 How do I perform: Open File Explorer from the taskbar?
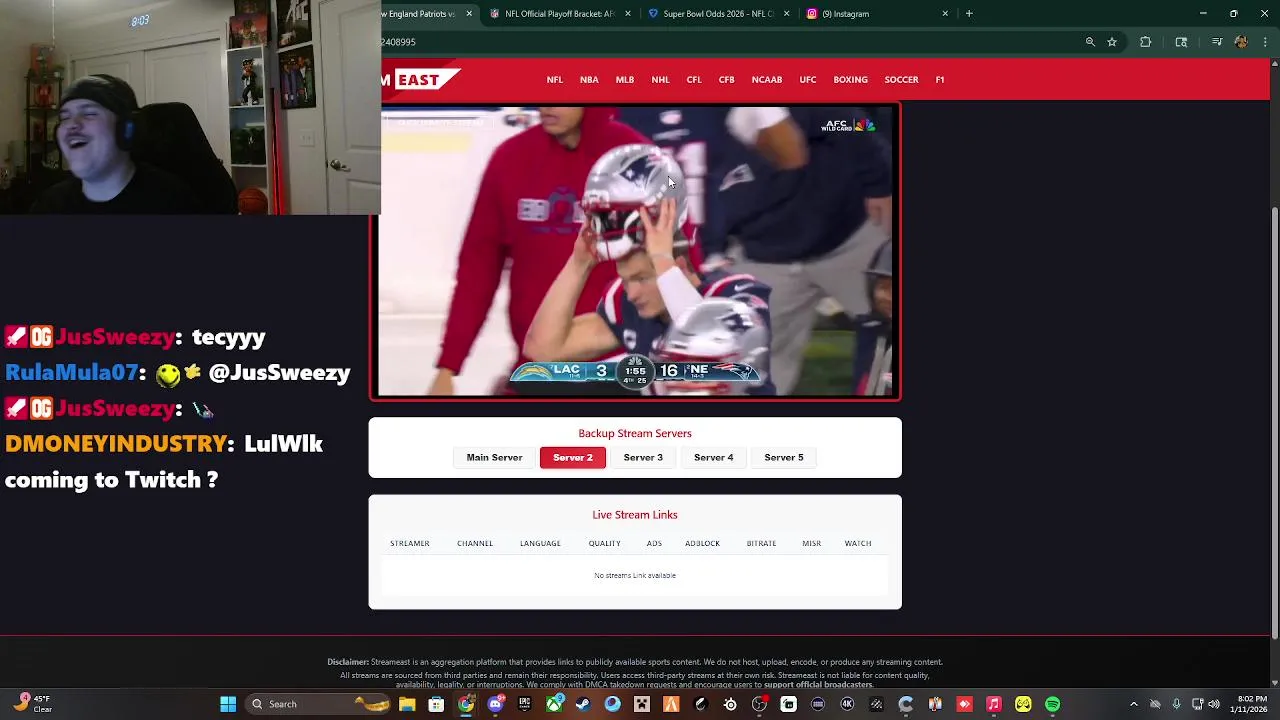pos(407,704)
